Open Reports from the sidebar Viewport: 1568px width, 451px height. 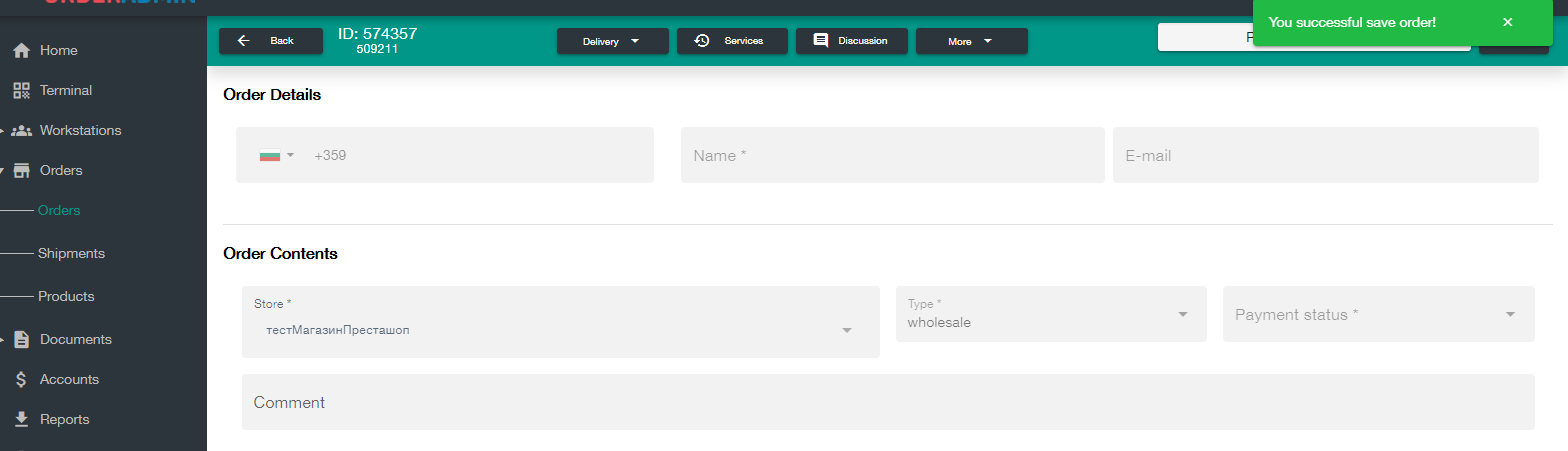click(x=65, y=419)
